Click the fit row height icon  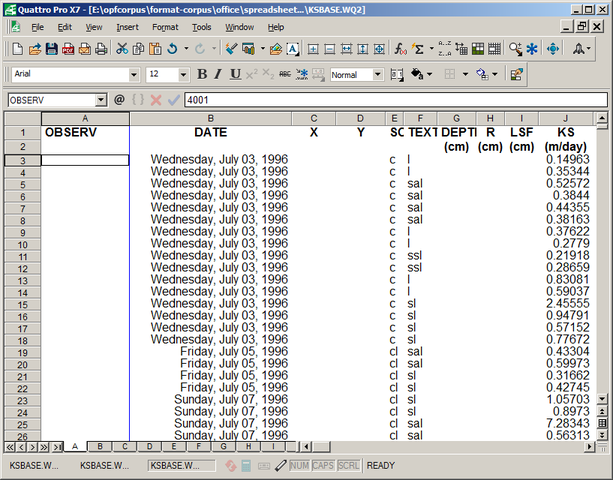tap(363, 49)
